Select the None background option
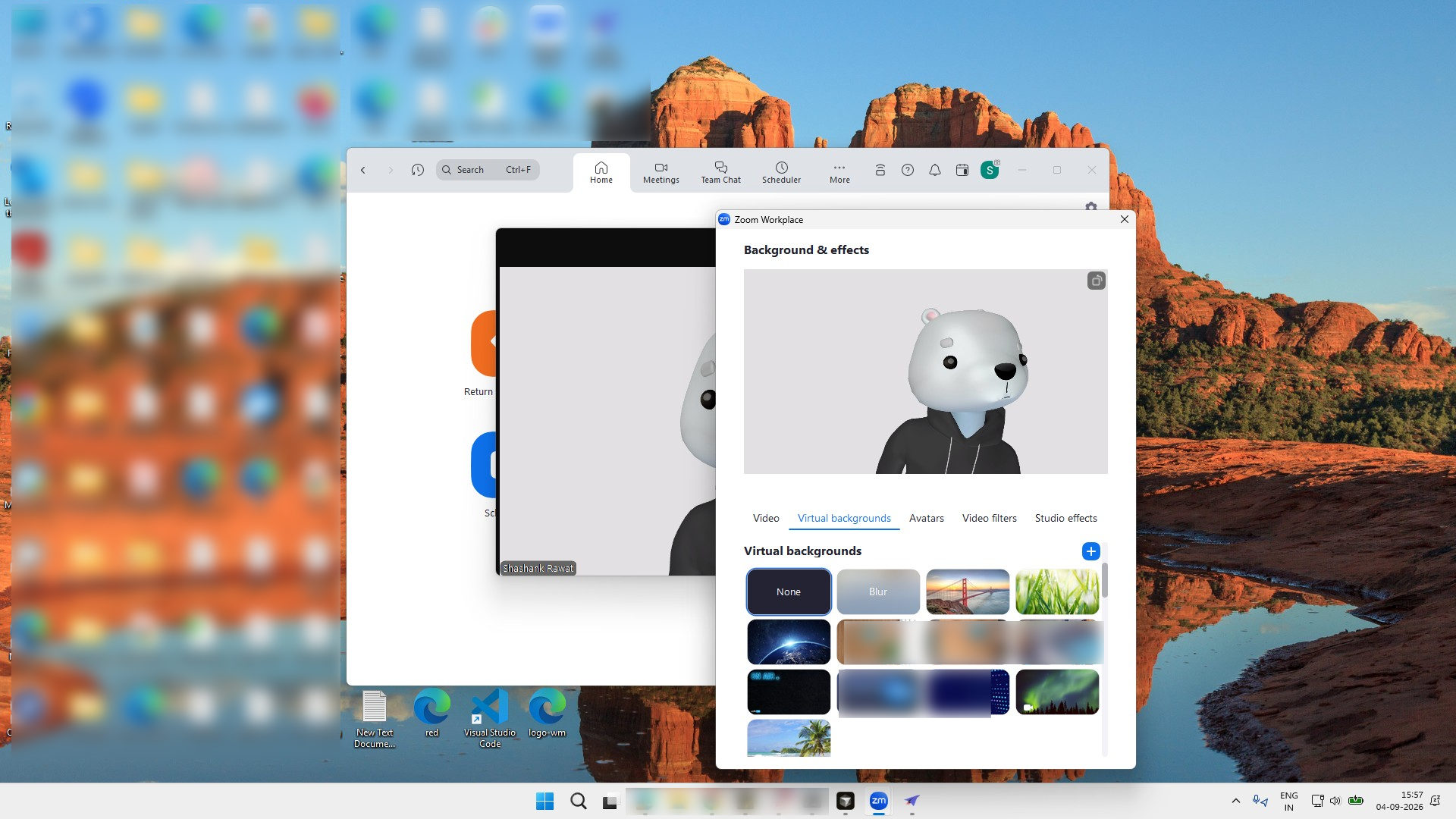This screenshot has width=1456, height=819. tap(789, 591)
